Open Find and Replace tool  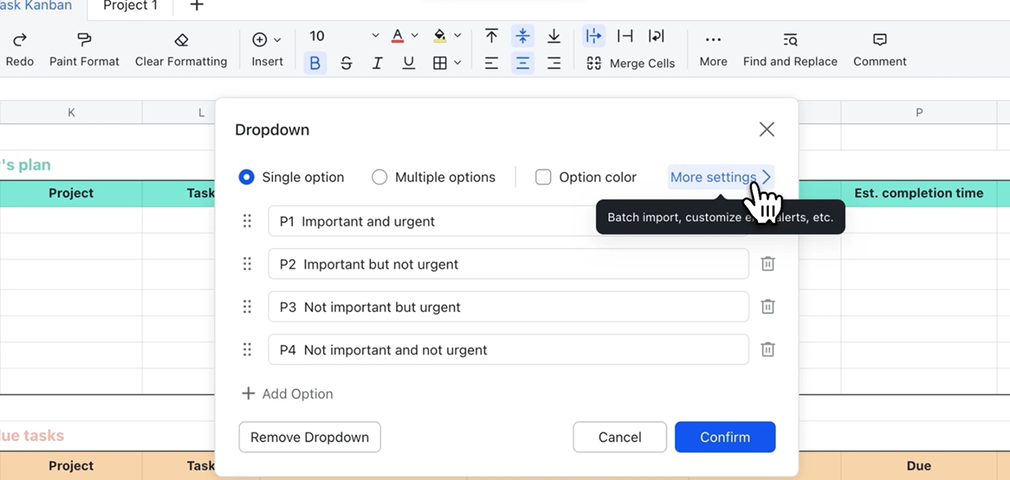[790, 49]
